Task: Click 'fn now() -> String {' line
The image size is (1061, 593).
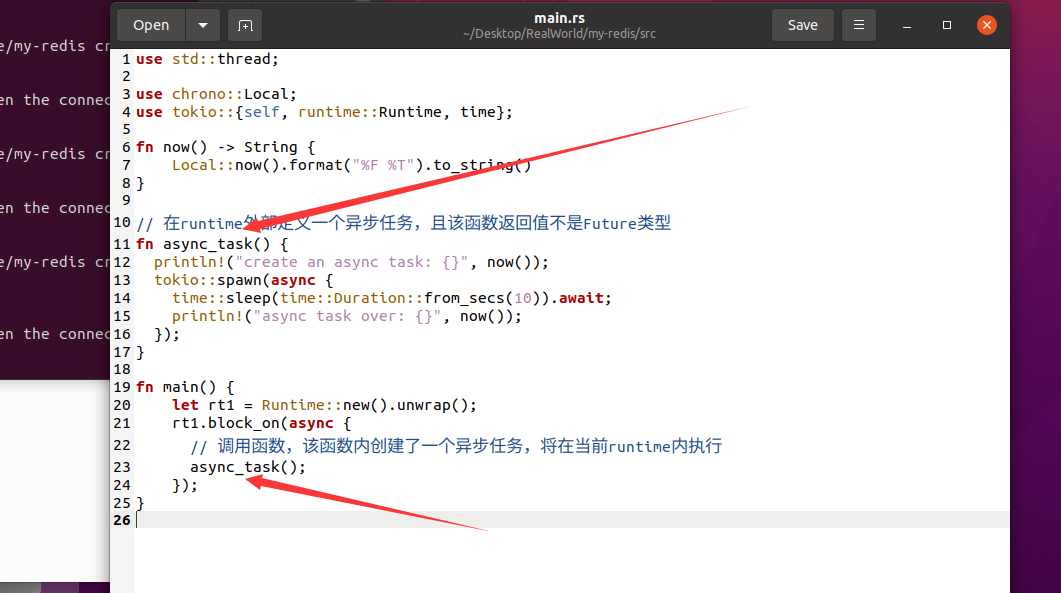Action: pos(225,147)
